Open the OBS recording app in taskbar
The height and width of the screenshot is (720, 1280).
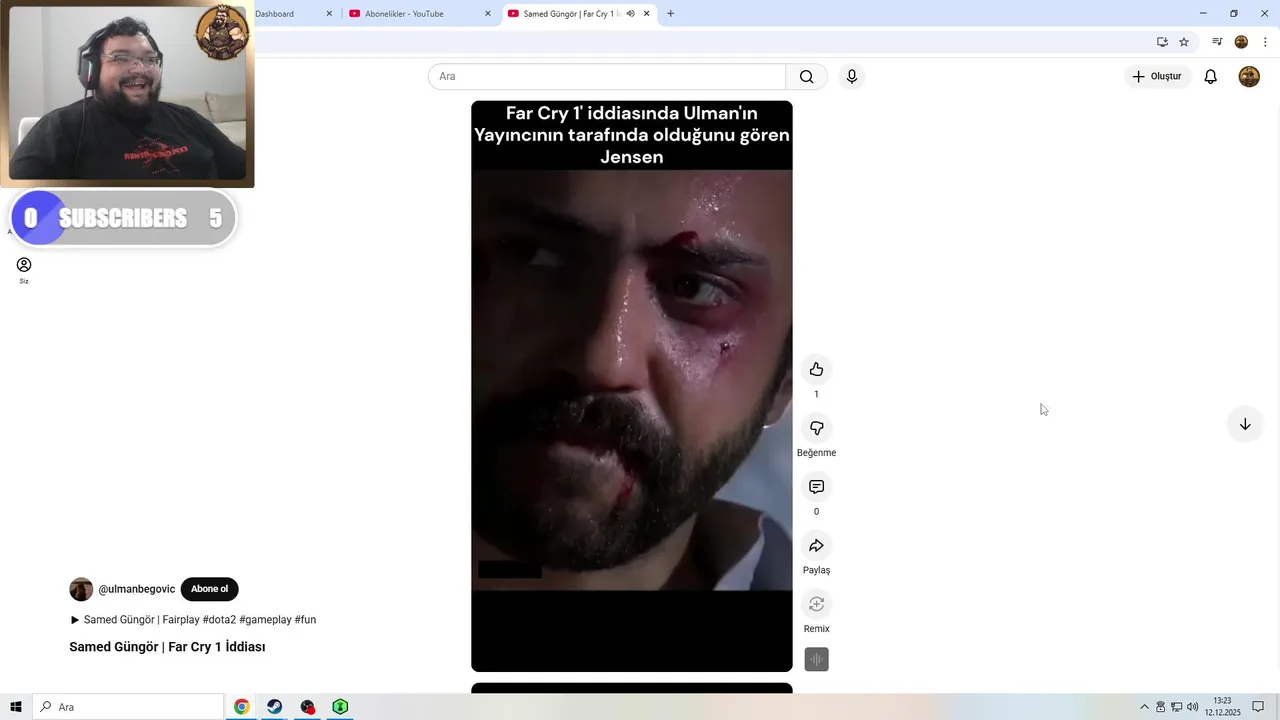point(307,707)
